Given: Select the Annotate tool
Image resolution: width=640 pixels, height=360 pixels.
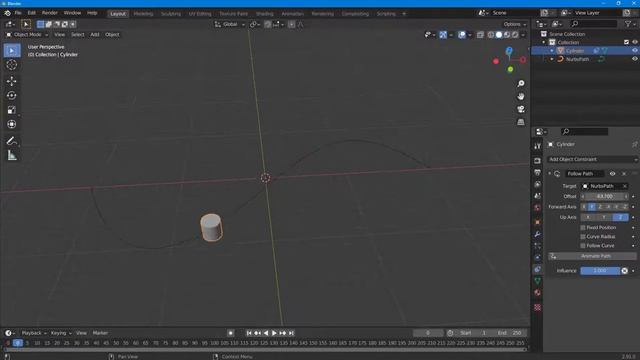Looking at the screenshot, I should tap(12, 141).
